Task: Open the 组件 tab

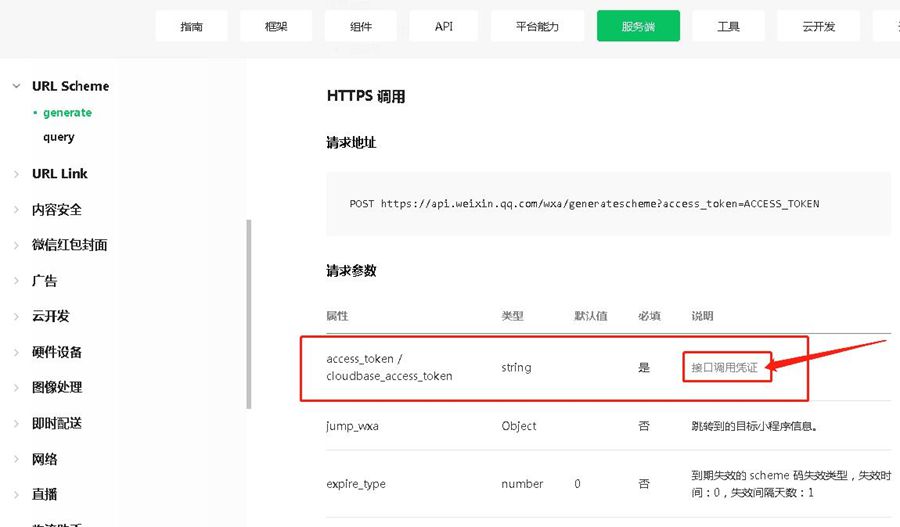Action: pos(360,26)
